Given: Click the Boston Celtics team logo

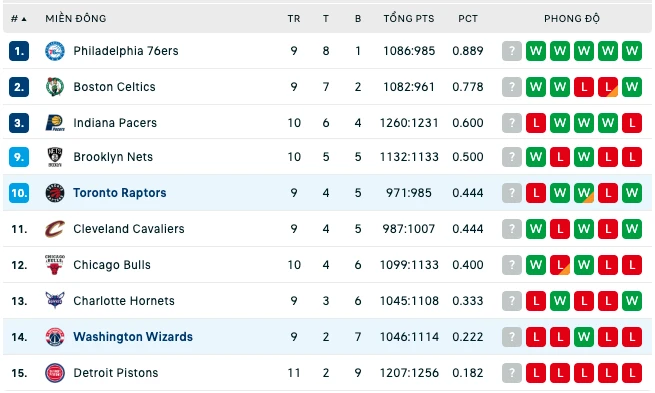Looking at the screenshot, I should coord(55,87).
